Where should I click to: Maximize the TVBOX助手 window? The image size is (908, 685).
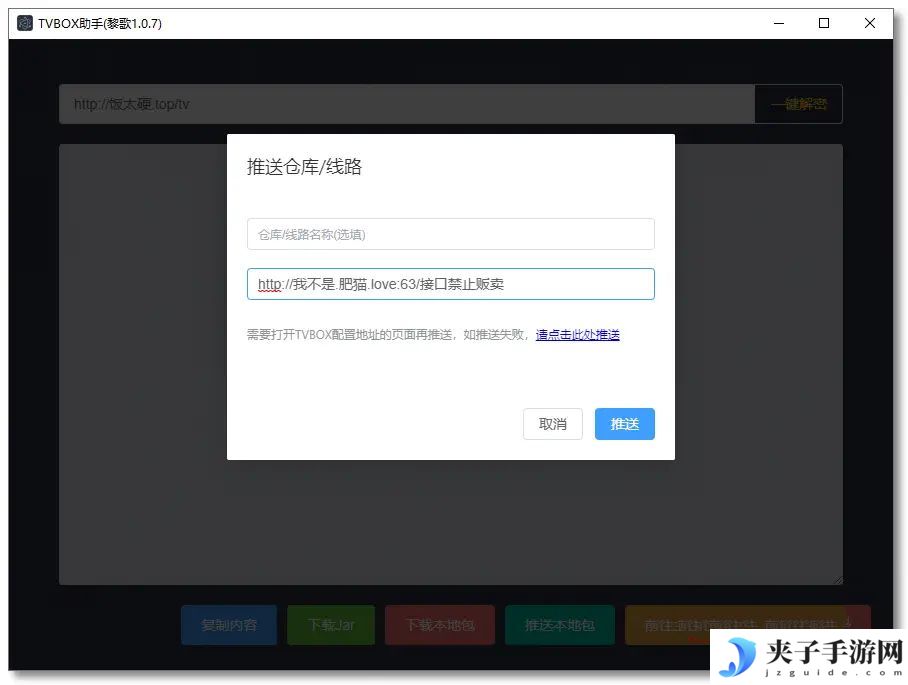click(x=824, y=23)
